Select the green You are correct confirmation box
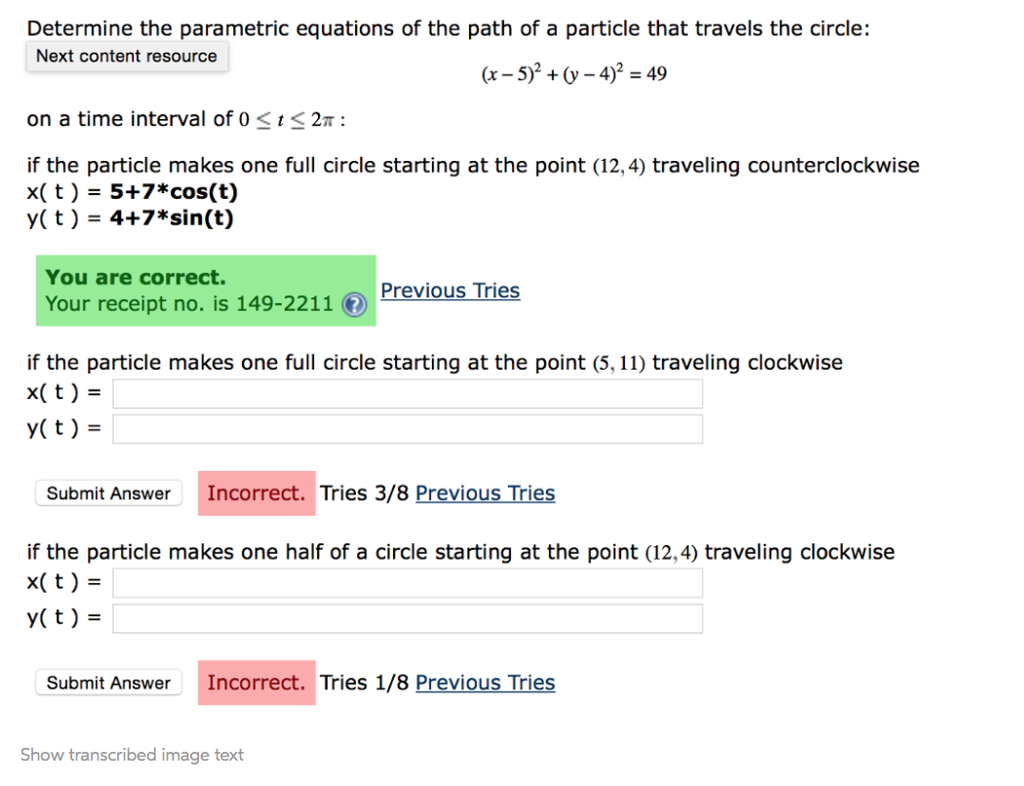 [205, 290]
